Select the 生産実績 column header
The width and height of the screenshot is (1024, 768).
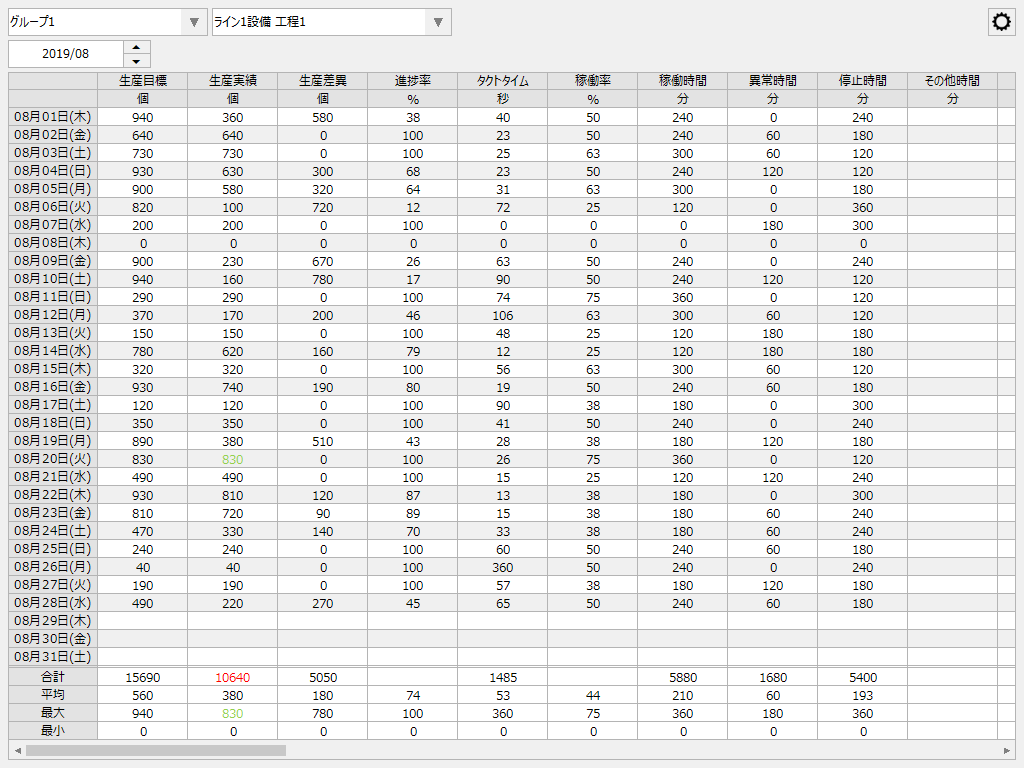pos(233,83)
